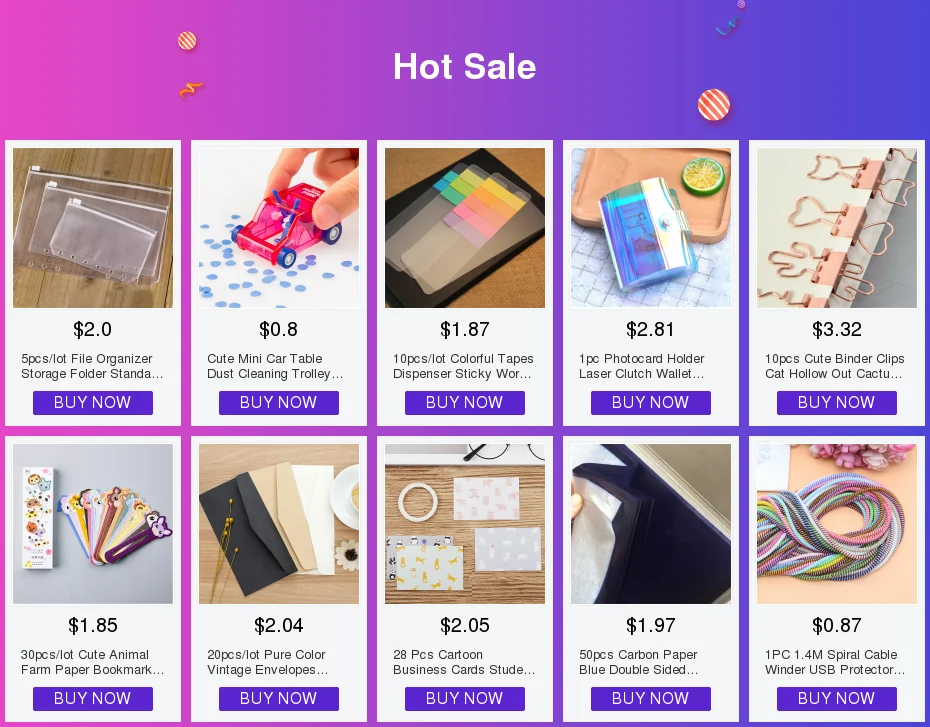
Task: Select the Spiral Cable Winder image
Action: point(837,524)
